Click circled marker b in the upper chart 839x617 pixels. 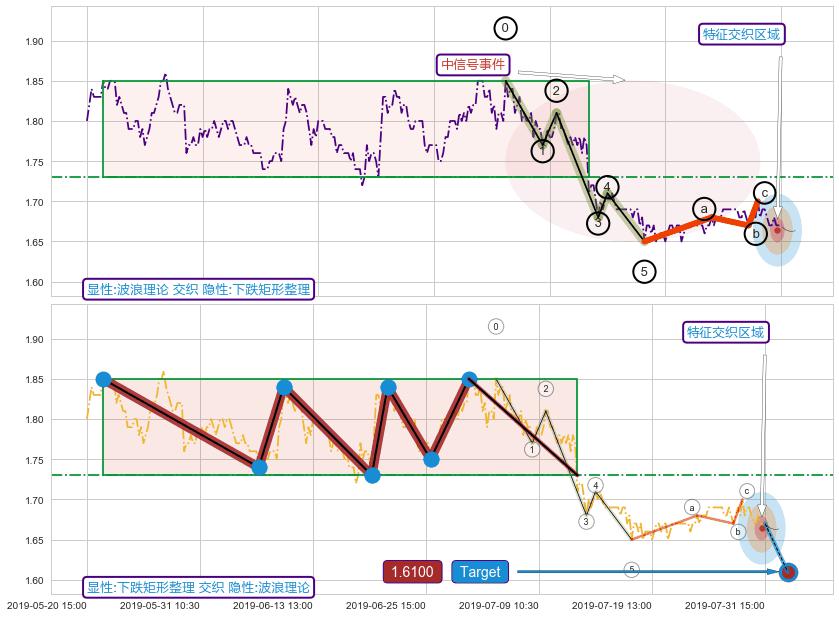(x=756, y=234)
